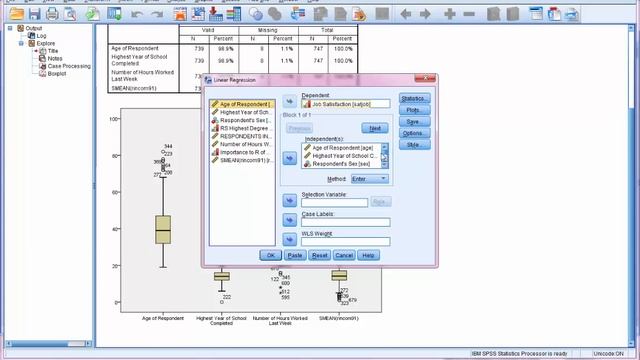This screenshot has width=640, height=360.
Task: Select Notes in the outline tree
Action: click(55, 58)
